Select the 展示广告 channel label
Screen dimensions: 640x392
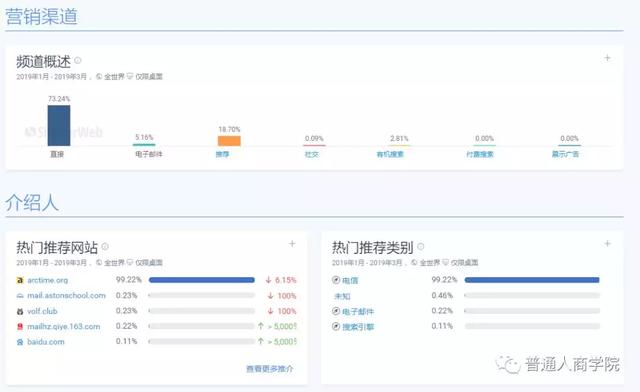(x=565, y=154)
